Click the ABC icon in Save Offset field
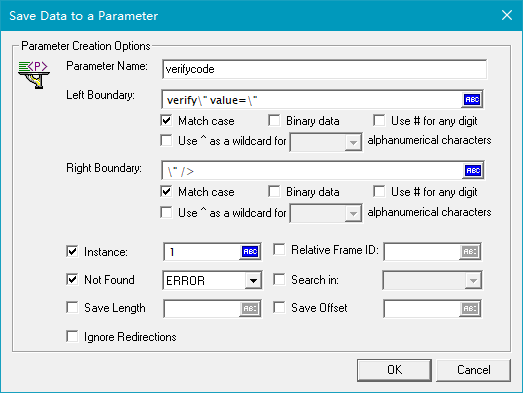Viewport: 523px width, 393px height. coord(470,309)
